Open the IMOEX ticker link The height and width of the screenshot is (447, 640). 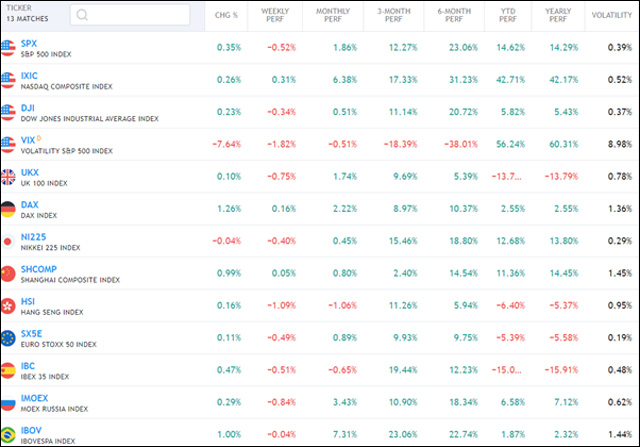(x=34, y=397)
